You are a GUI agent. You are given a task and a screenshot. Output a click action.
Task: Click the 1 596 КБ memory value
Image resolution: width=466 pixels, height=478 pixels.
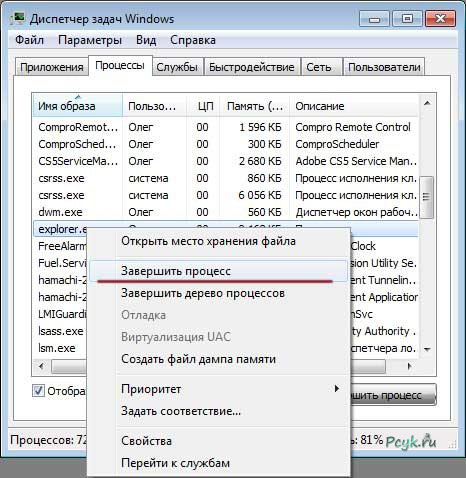click(x=260, y=127)
